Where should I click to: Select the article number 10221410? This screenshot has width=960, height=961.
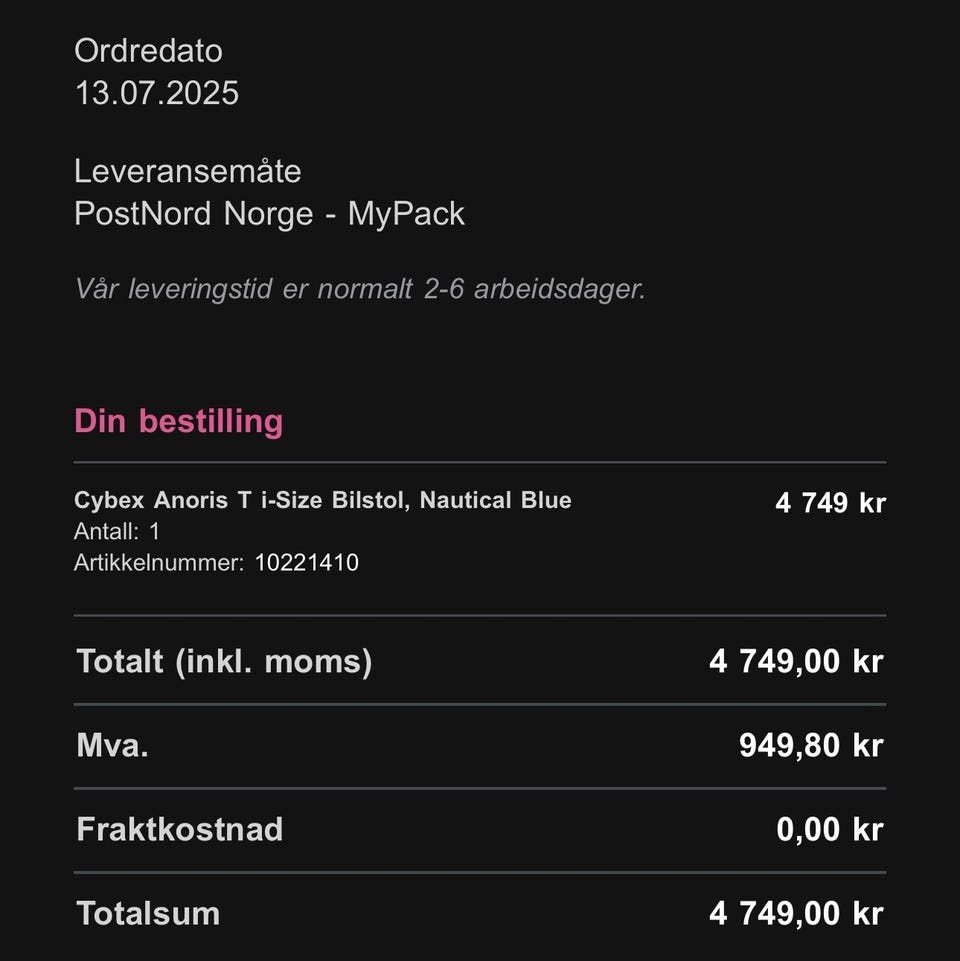[x=306, y=563]
